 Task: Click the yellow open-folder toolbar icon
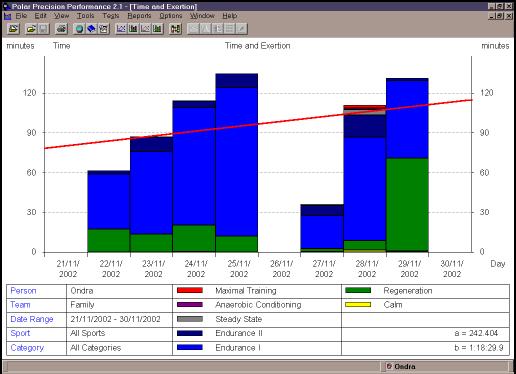[31, 29]
